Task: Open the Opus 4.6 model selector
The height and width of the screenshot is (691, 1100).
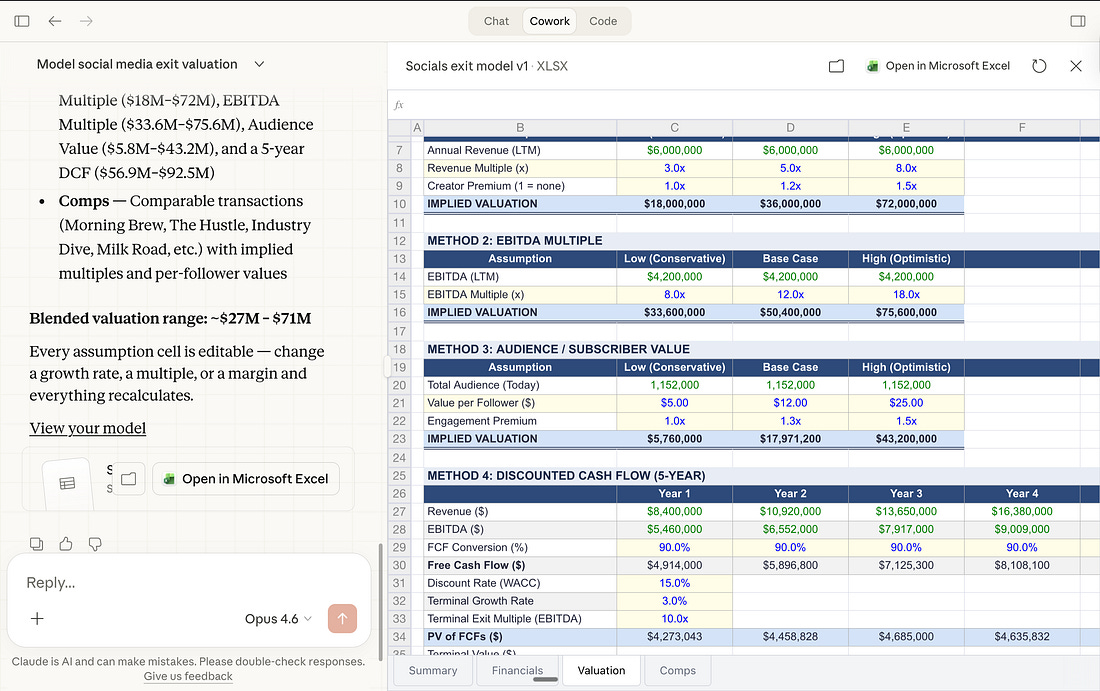Action: pos(278,619)
